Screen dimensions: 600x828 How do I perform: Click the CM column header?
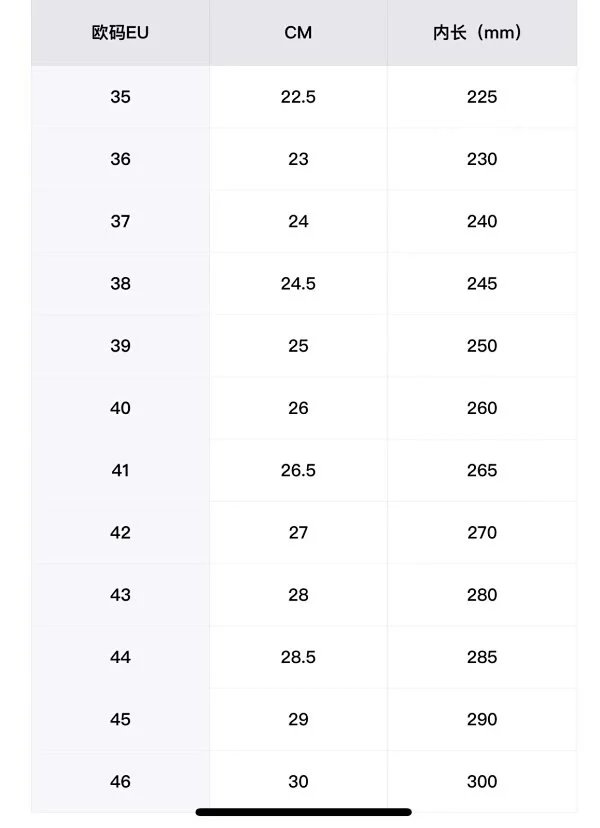pyautogui.click(x=298, y=33)
